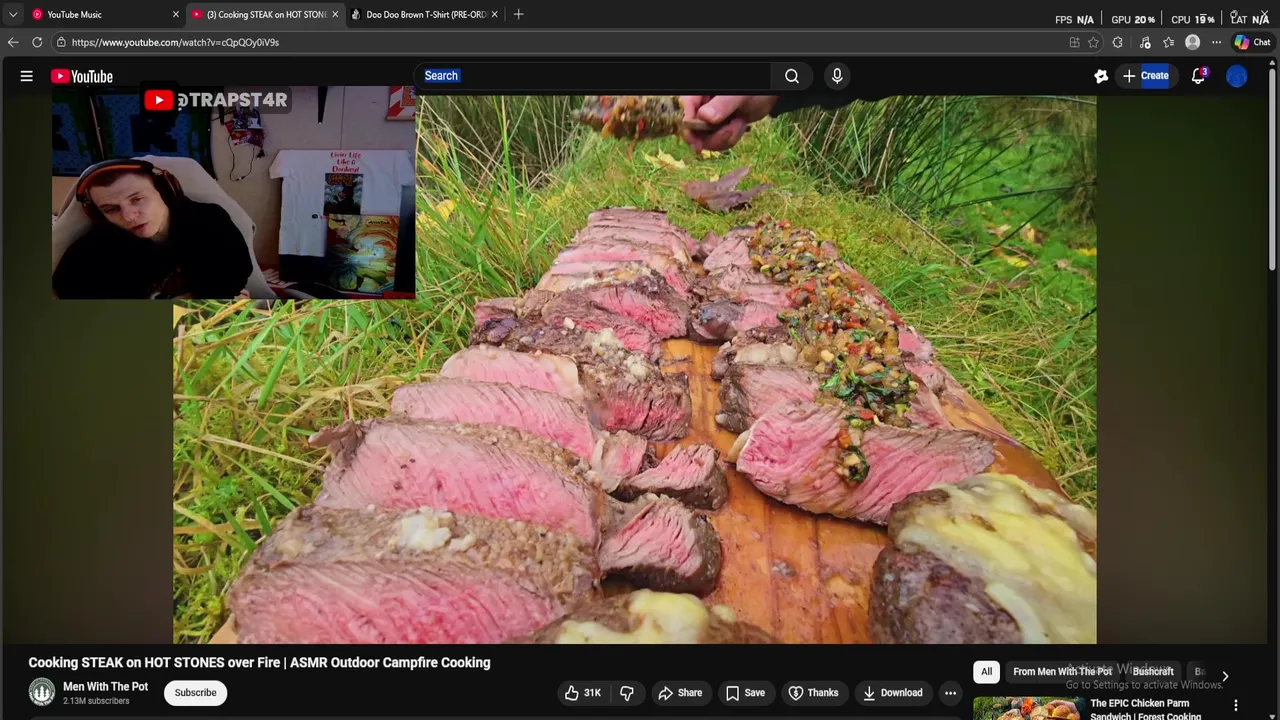
Task: Save the video to a playlist
Action: pyautogui.click(x=745, y=693)
